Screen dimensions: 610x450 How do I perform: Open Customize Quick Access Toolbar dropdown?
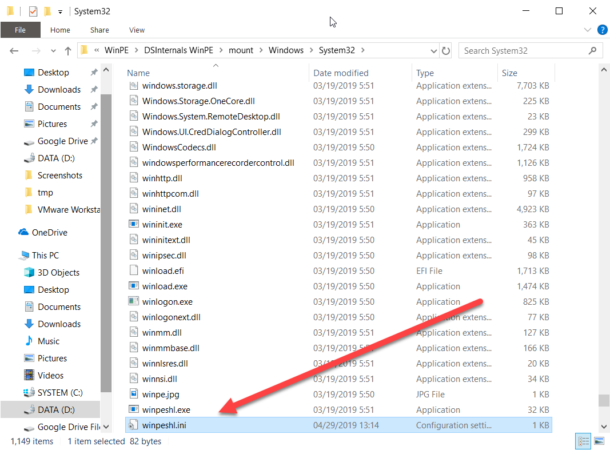click(x=60, y=12)
